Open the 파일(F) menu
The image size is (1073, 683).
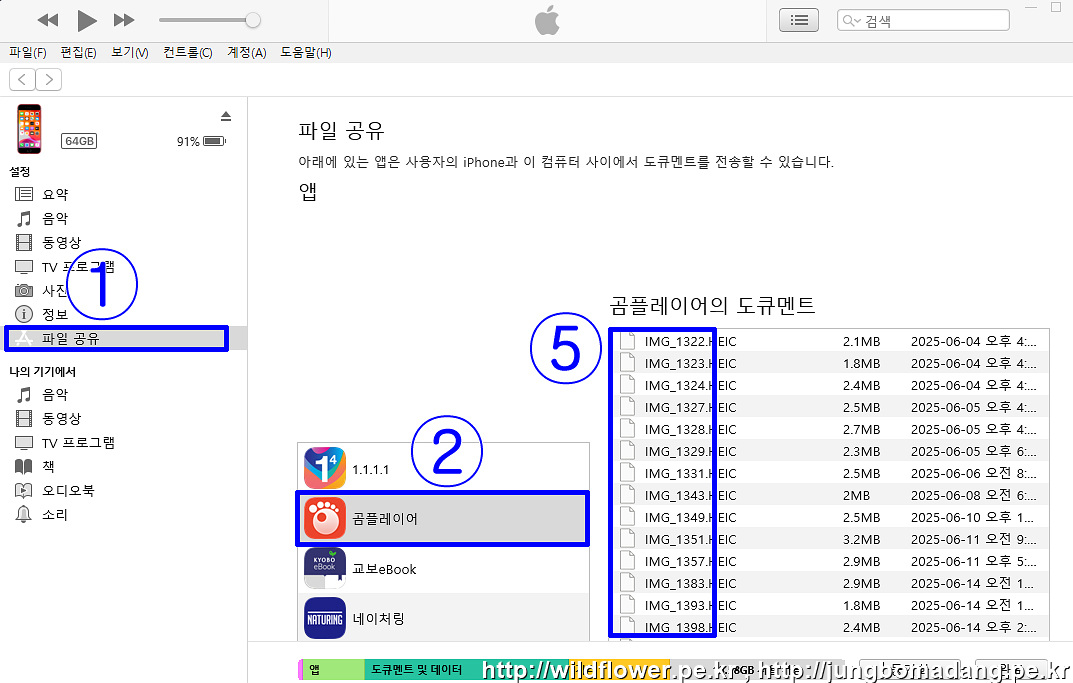pyautogui.click(x=27, y=53)
